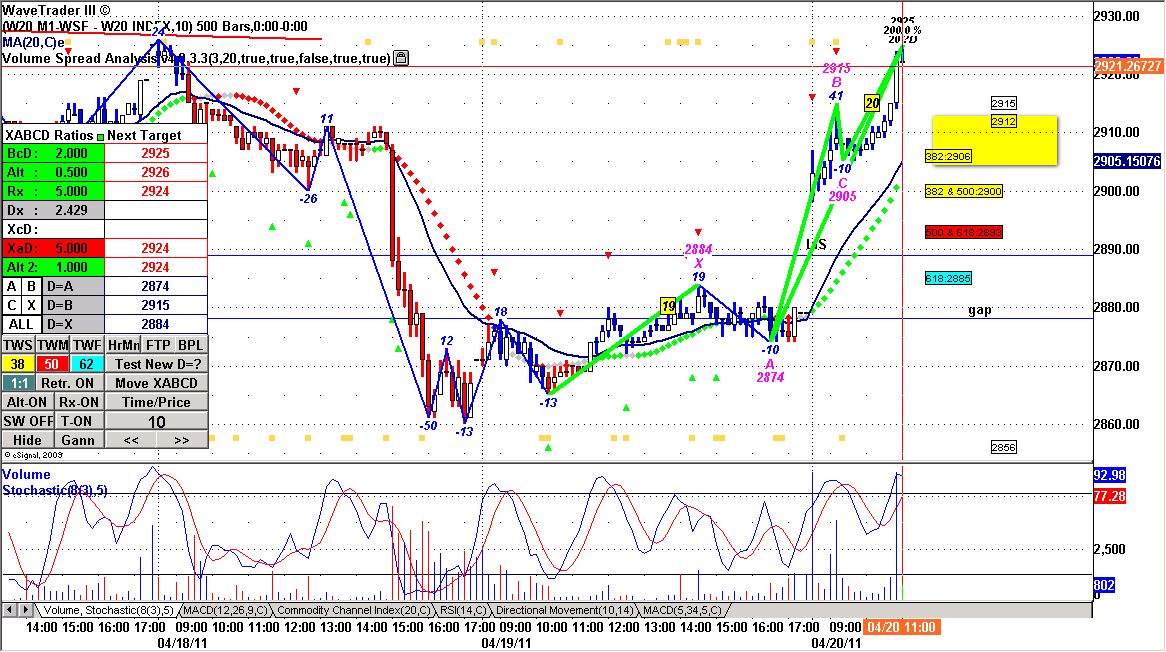Toggle the SW OFF switch
The height and width of the screenshot is (652, 1166).
[x=26, y=421]
